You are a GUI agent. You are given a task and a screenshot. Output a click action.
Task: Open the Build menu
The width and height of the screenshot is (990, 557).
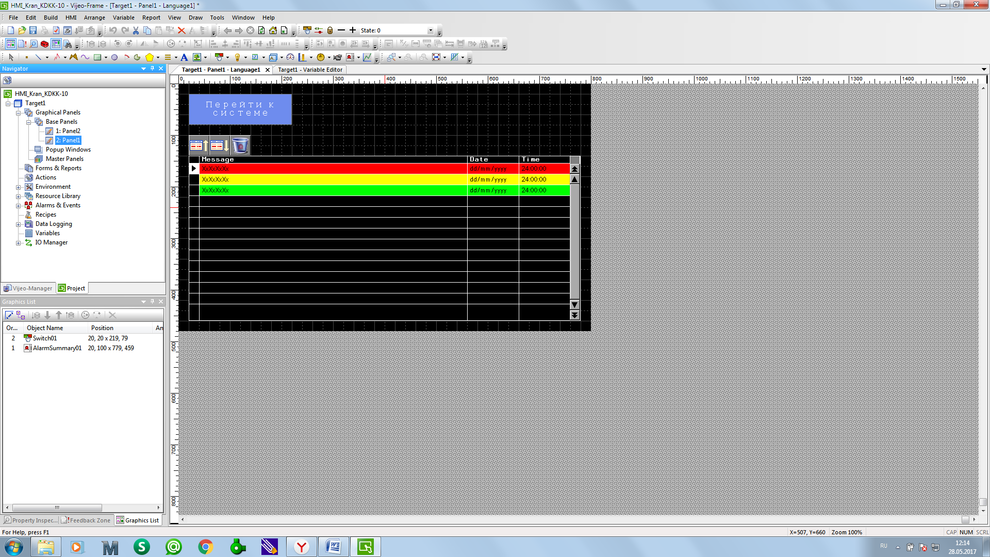(x=50, y=17)
